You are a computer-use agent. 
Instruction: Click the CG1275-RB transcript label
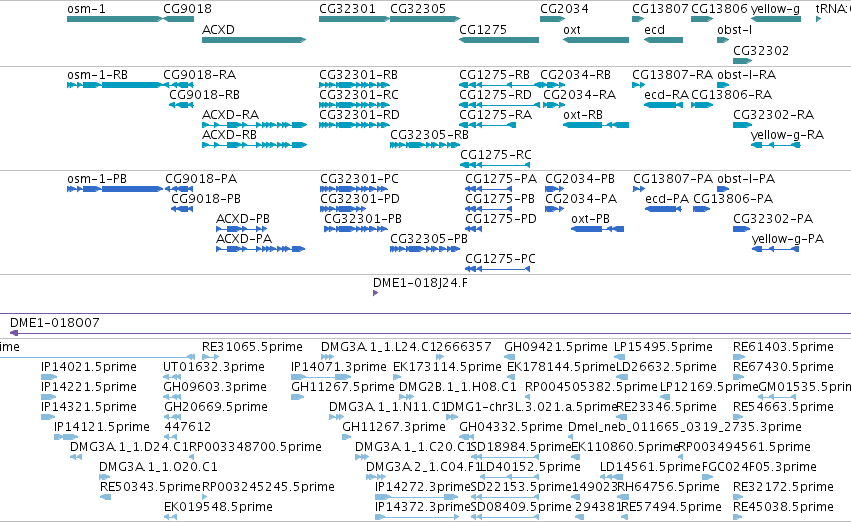494,75
